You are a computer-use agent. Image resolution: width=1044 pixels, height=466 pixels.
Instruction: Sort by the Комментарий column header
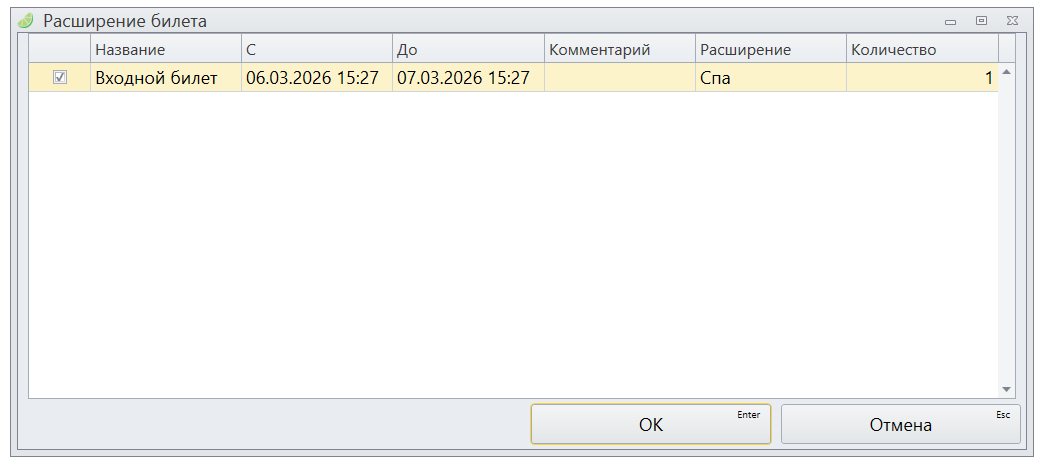619,50
